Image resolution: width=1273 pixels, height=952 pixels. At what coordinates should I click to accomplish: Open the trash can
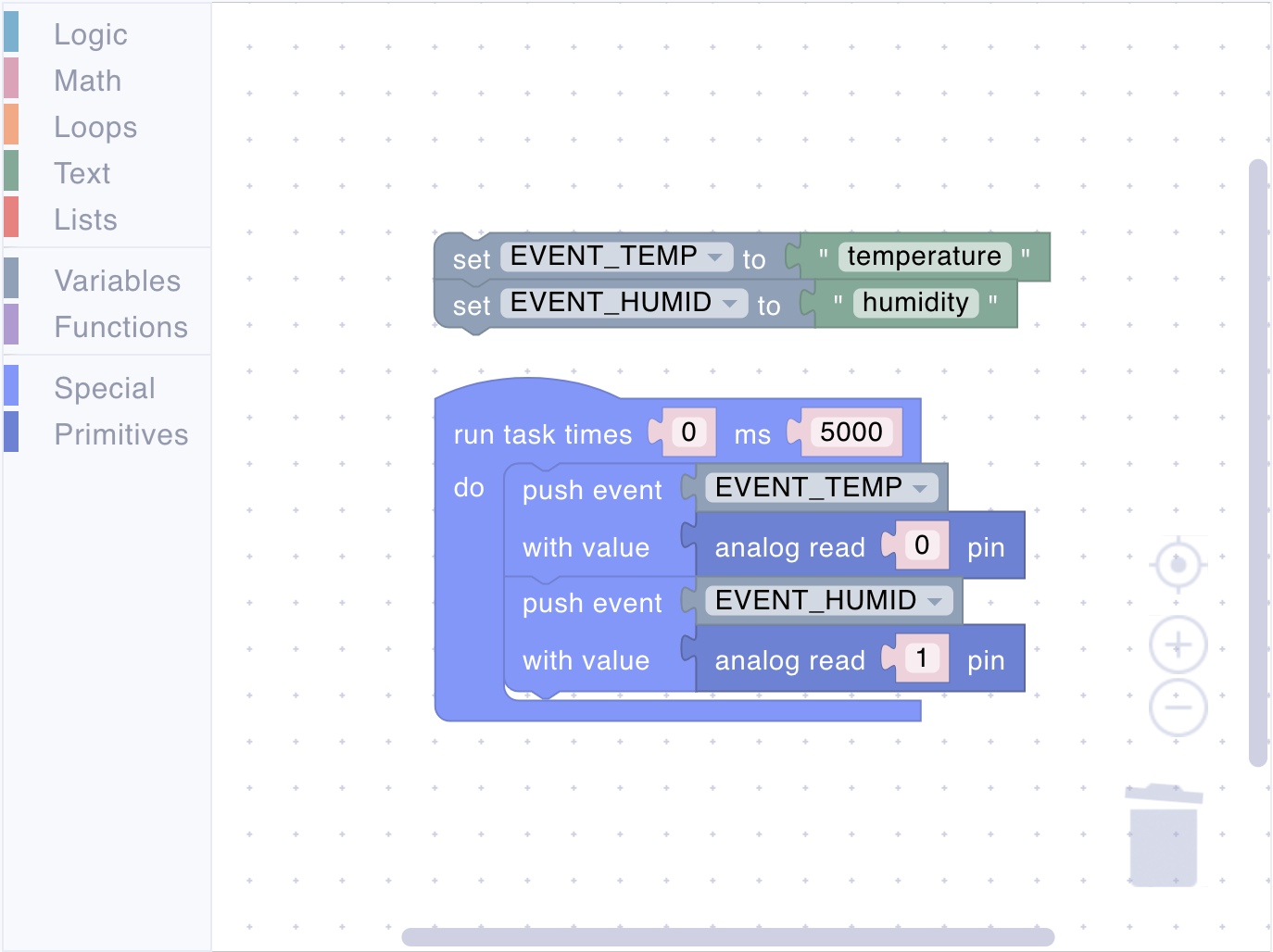[x=1164, y=835]
